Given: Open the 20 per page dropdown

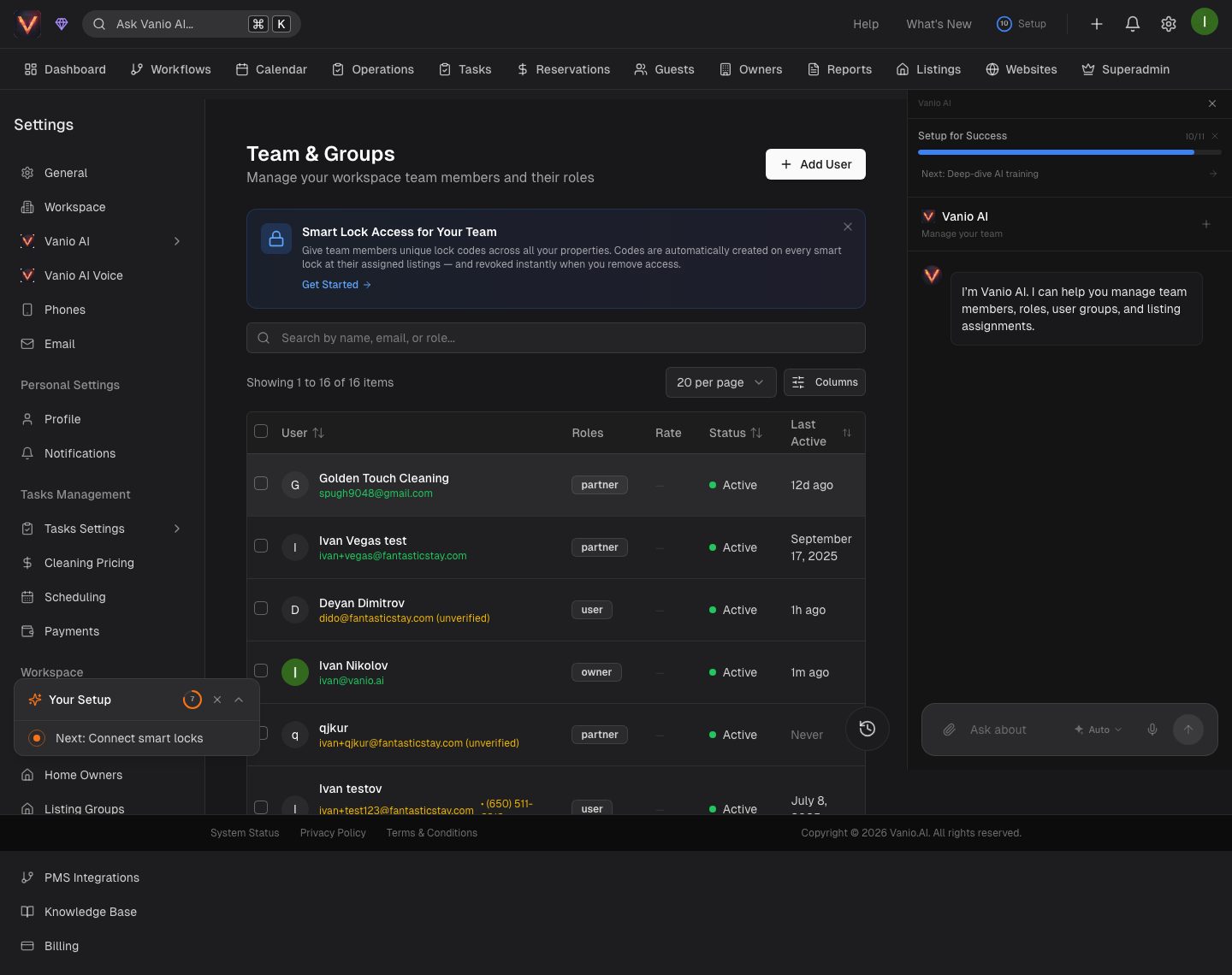Looking at the screenshot, I should click(720, 382).
